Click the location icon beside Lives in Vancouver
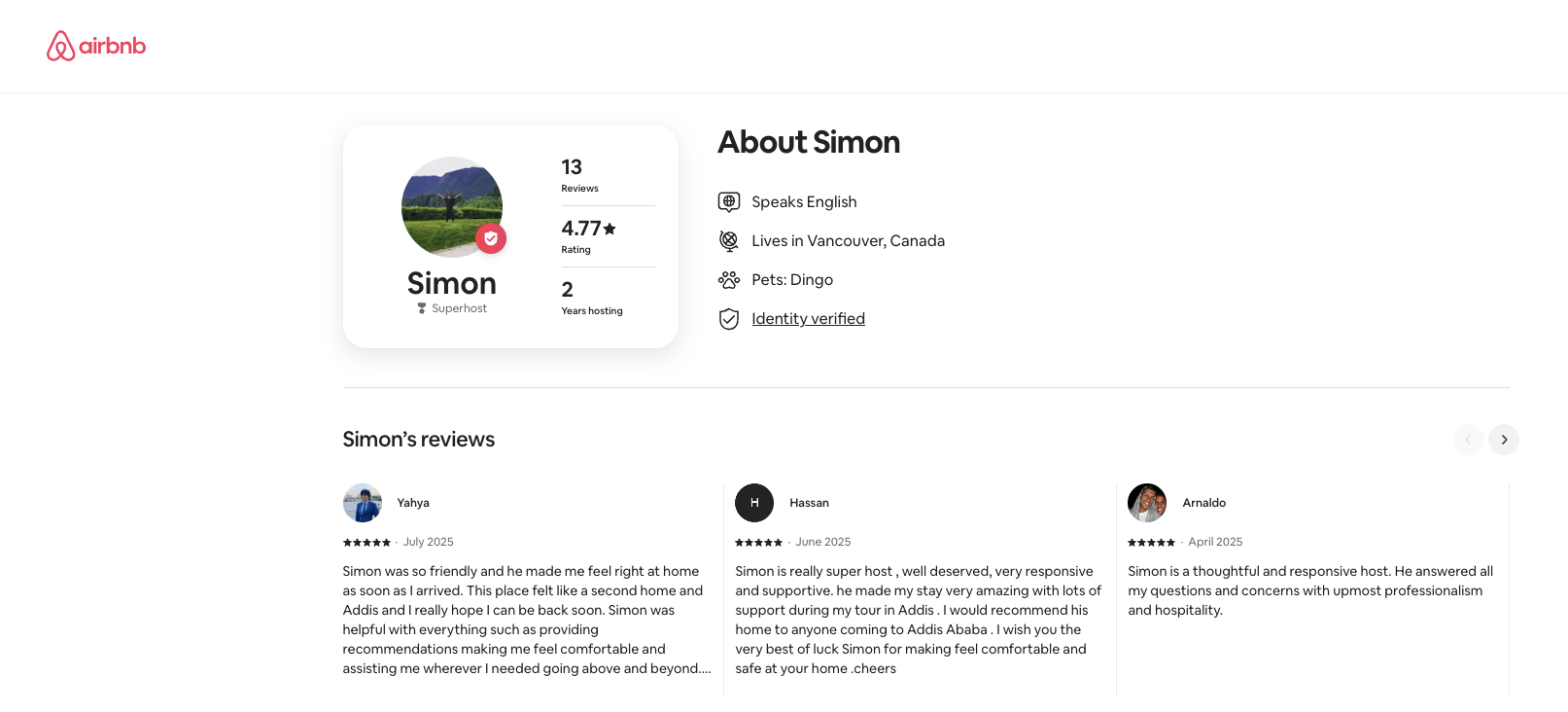The height and width of the screenshot is (712, 1568). coord(729,240)
